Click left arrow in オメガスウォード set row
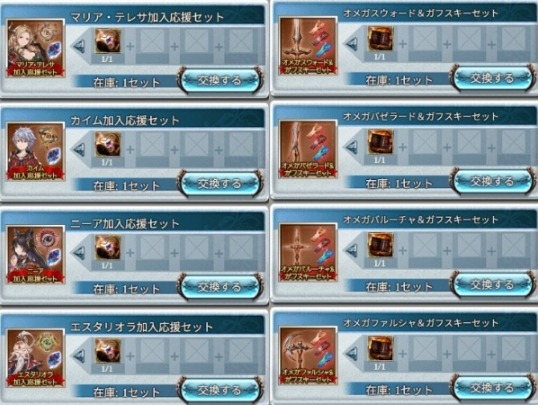538x406 pixels. (x=351, y=44)
